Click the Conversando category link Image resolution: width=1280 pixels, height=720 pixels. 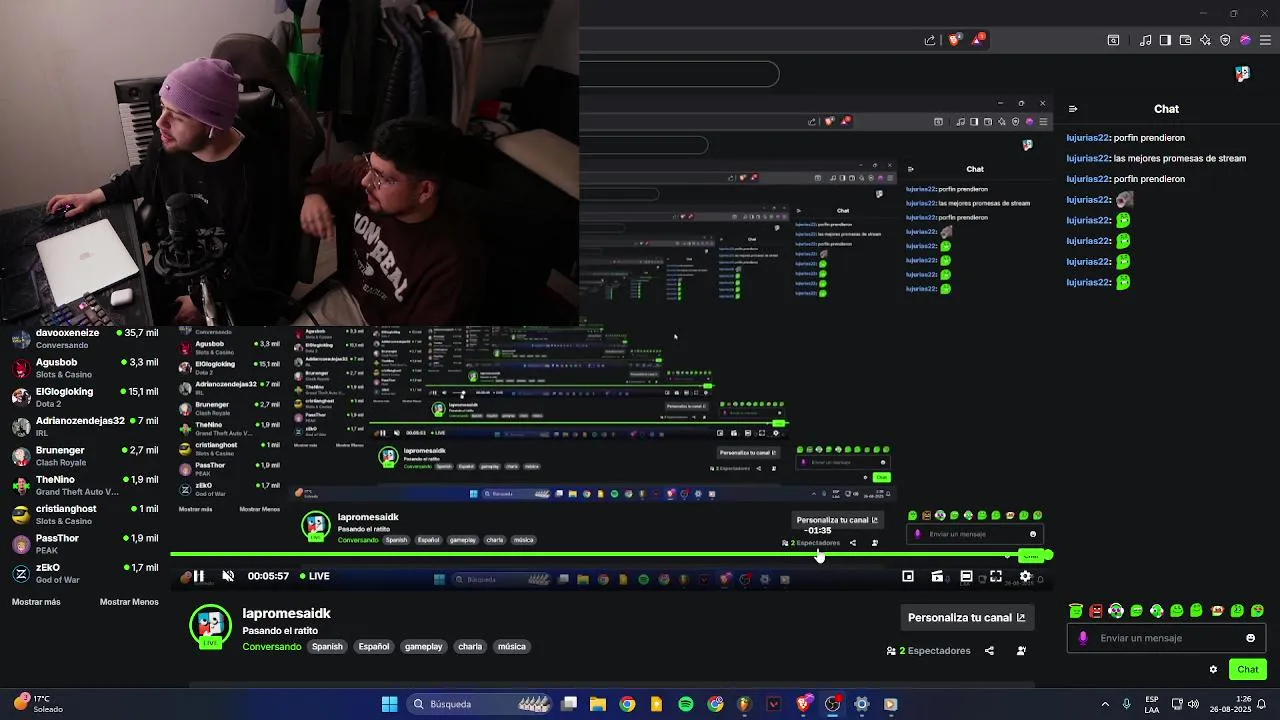[271, 647]
